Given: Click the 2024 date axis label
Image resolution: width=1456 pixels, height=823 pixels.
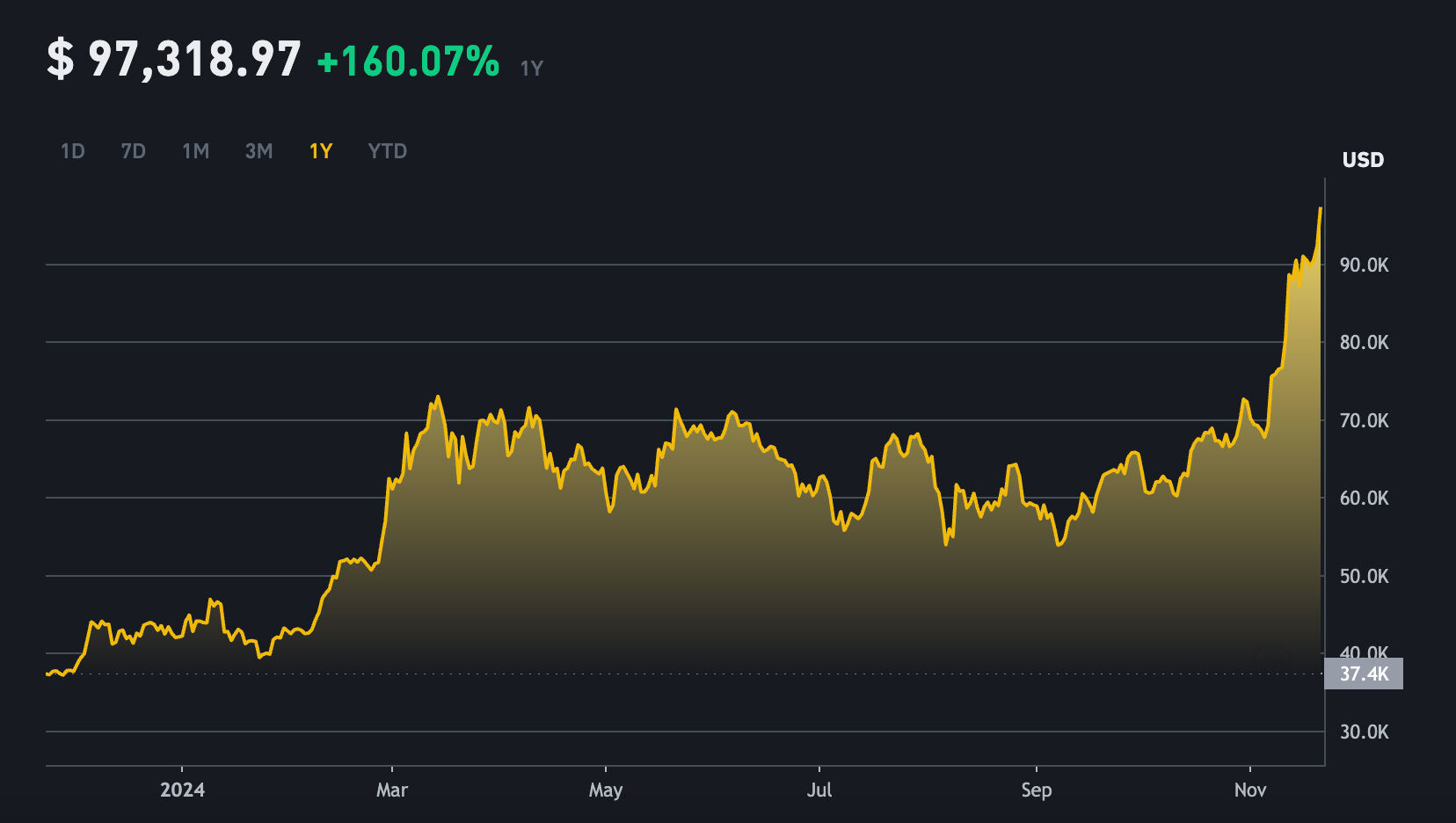Looking at the screenshot, I should 182,790.
